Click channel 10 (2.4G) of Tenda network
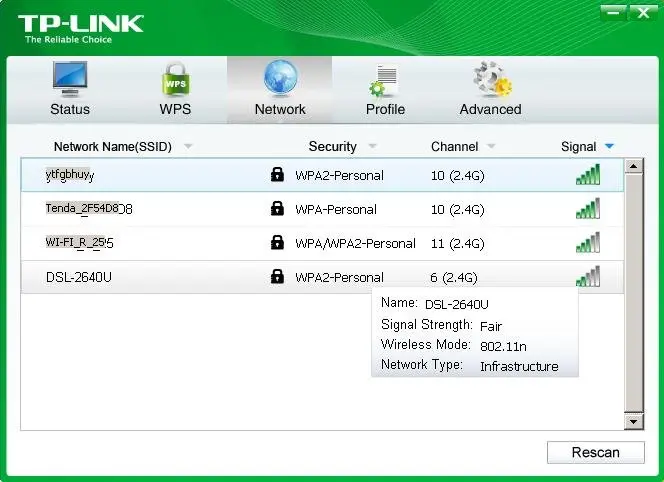This screenshot has width=664, height=482. click(x=457, y=210)
